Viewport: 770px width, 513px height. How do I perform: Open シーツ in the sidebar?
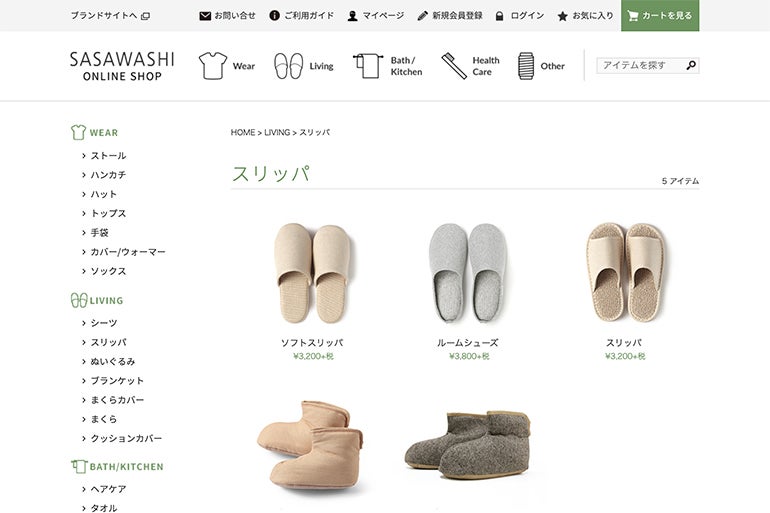coord(104,323)
